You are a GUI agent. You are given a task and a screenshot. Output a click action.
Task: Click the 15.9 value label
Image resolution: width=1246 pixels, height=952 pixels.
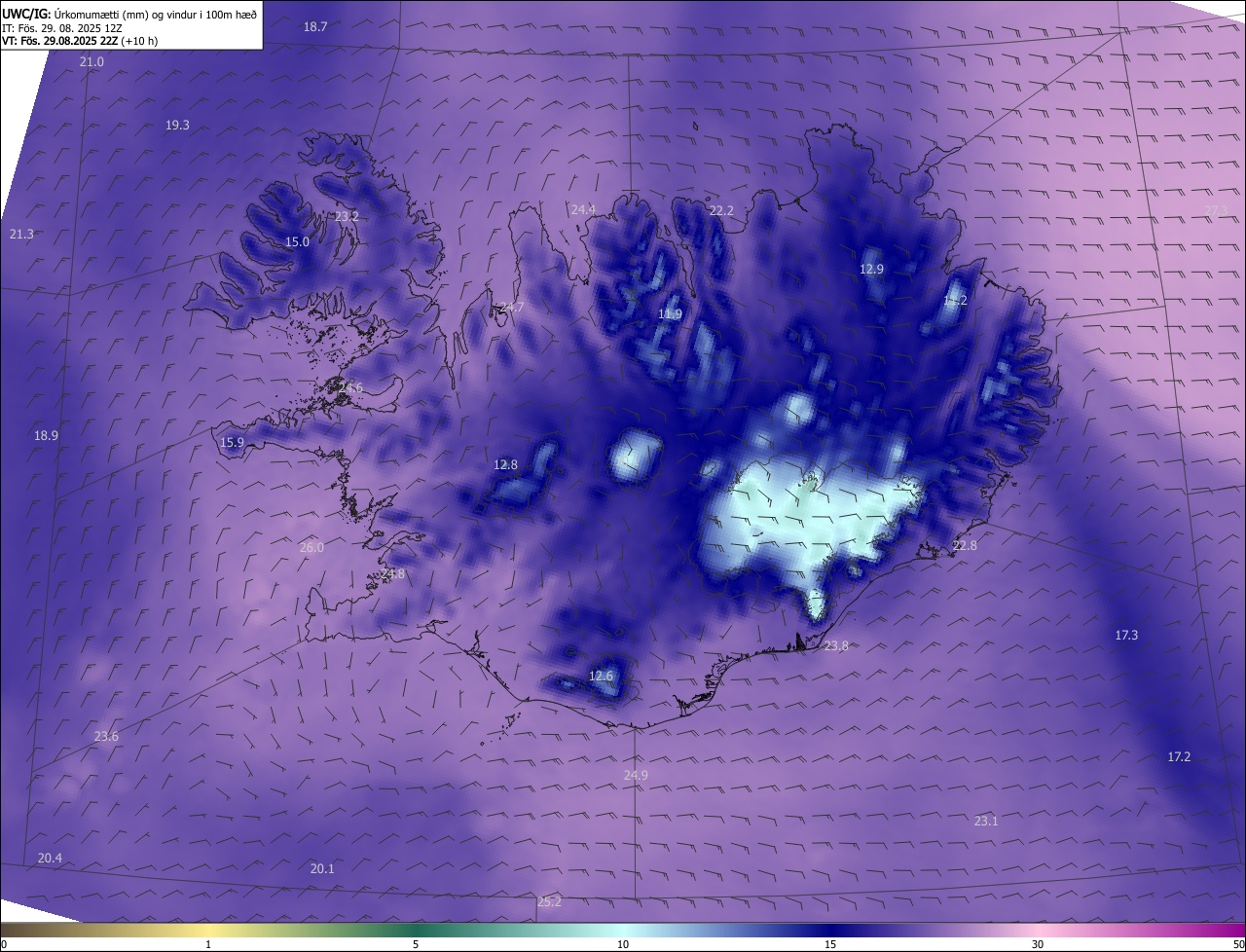coord(232,443)
